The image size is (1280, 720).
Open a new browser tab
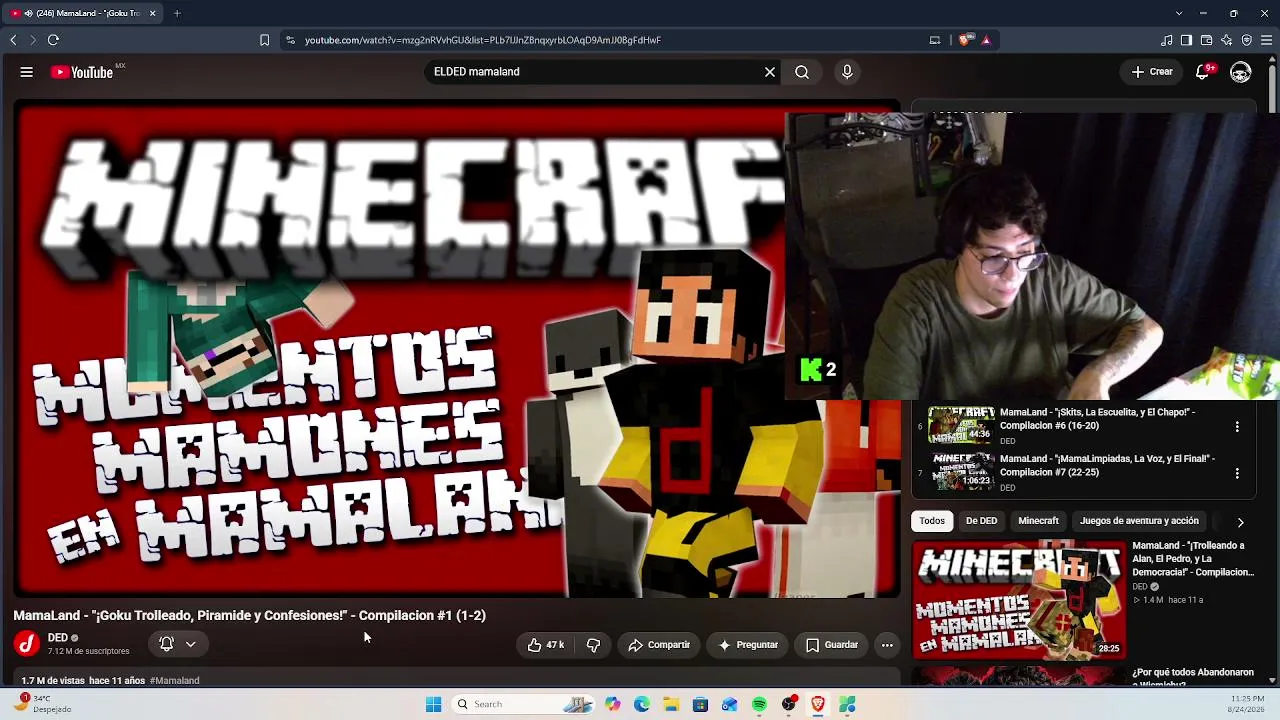tap(177, 13)
